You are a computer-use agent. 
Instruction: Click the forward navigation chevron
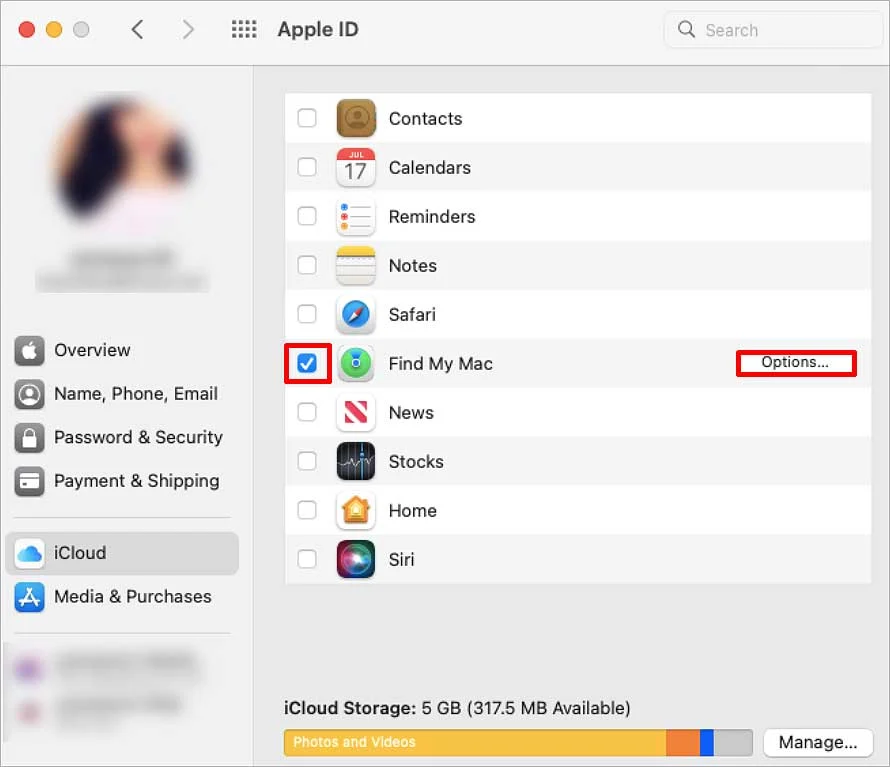coord(188,29)
